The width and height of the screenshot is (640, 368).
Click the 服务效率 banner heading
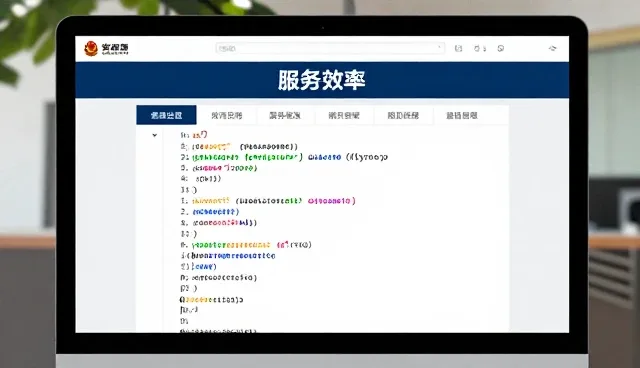(322, 80)
